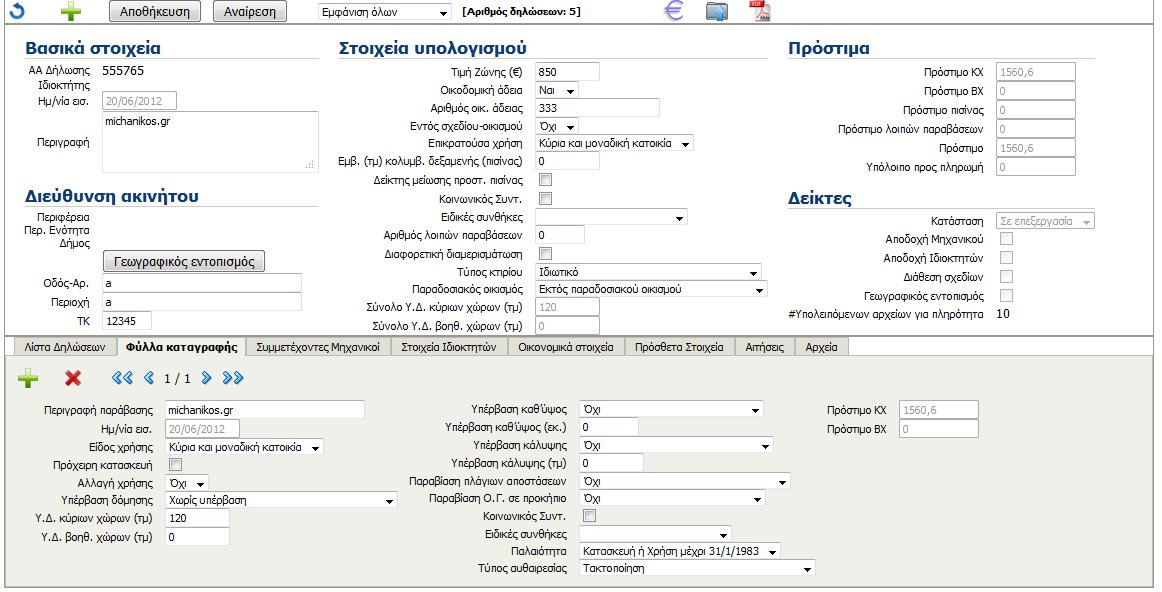This screenshot has width=1162, height=592.
Task: Click Οδός-Αρ. address field
Action: click(202, 283)
